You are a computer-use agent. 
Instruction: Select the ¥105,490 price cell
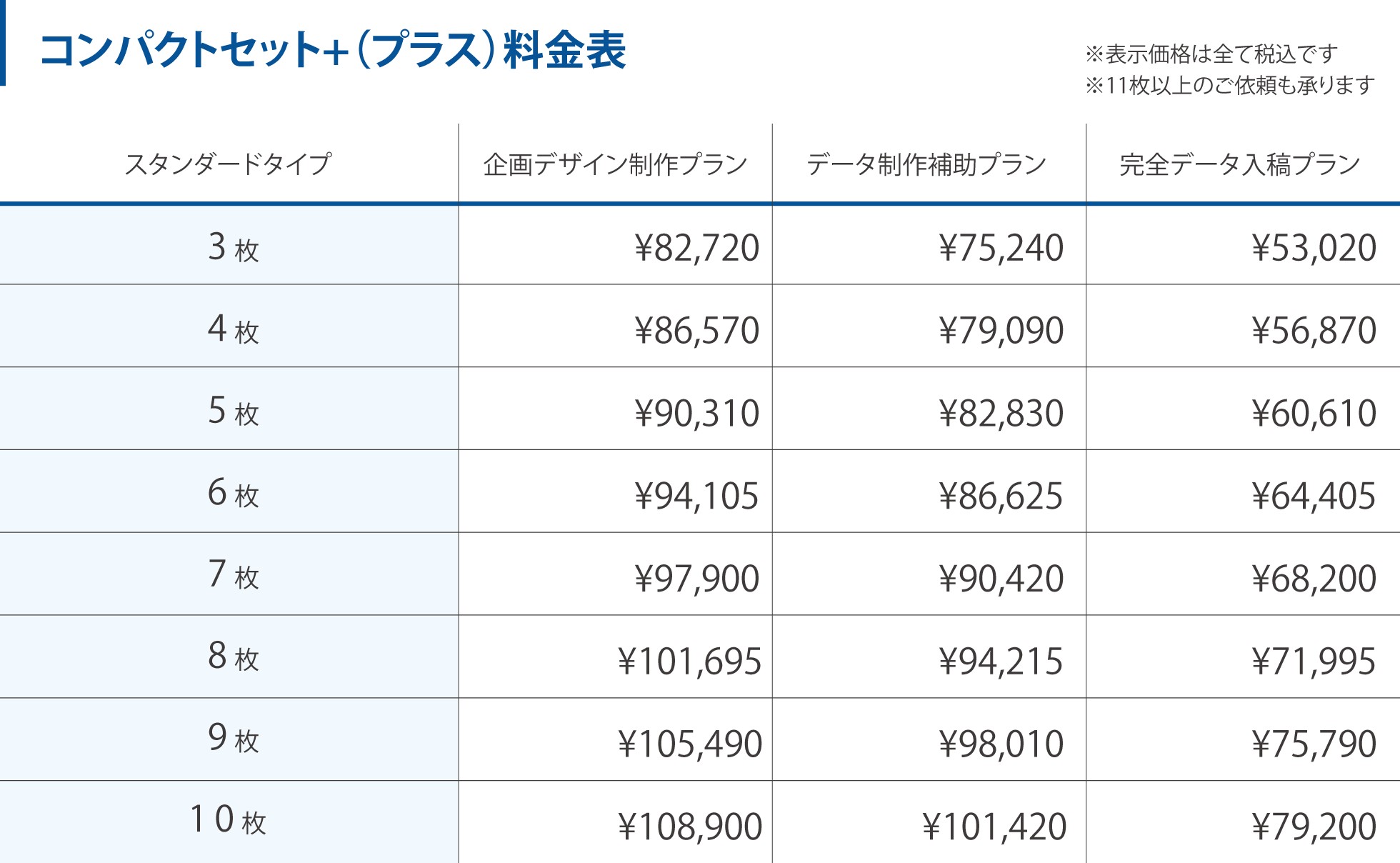[690, 744]
